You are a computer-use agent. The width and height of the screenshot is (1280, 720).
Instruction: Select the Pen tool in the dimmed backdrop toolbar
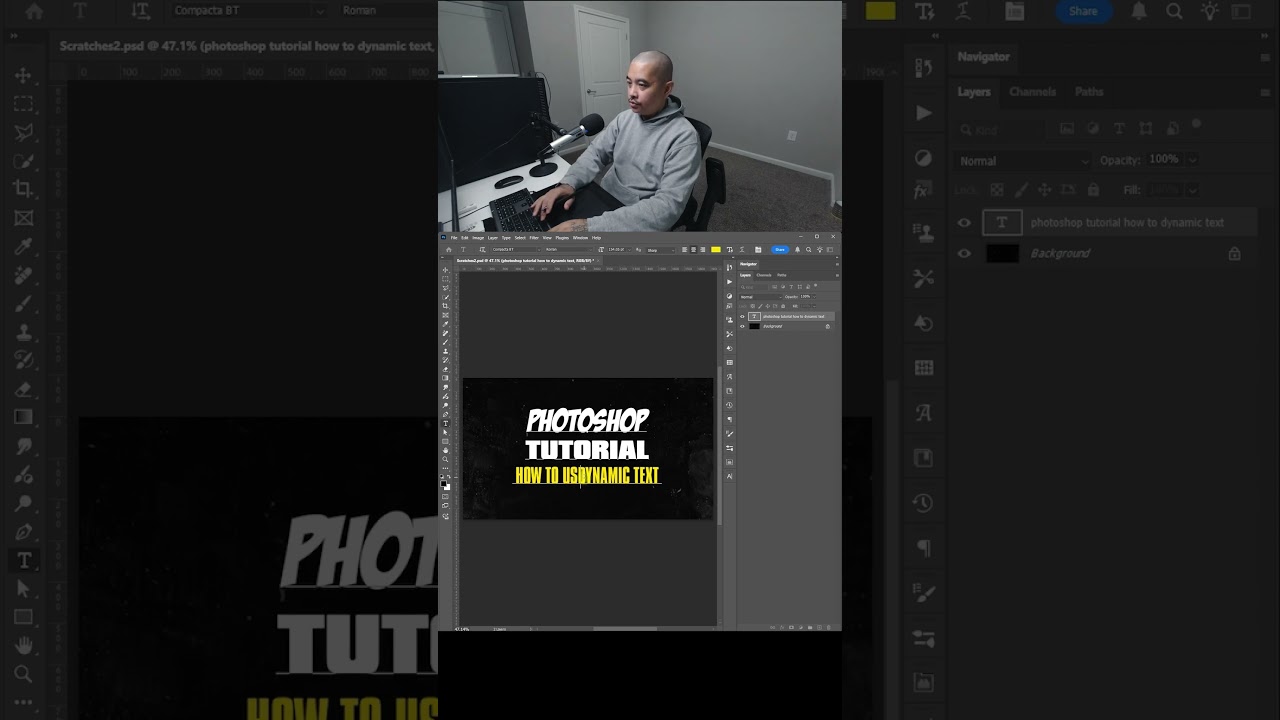pos(23,531)
